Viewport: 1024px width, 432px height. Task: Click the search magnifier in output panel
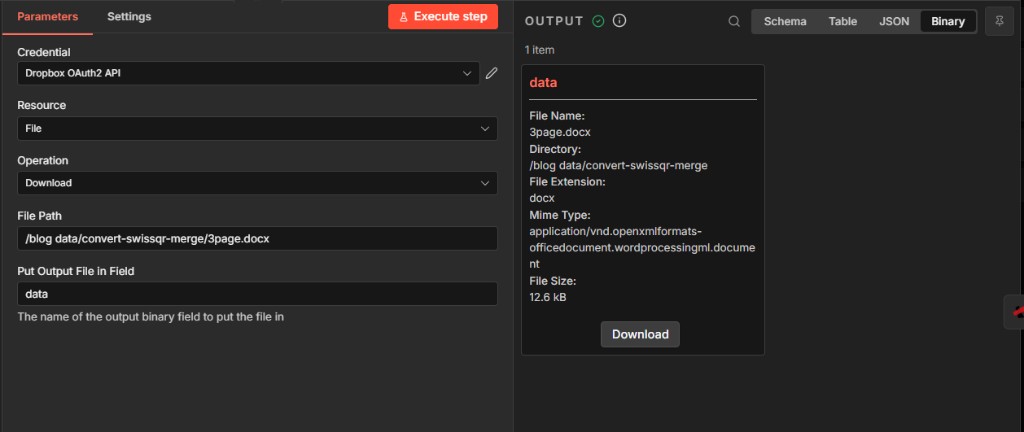(x=734, y=21)
